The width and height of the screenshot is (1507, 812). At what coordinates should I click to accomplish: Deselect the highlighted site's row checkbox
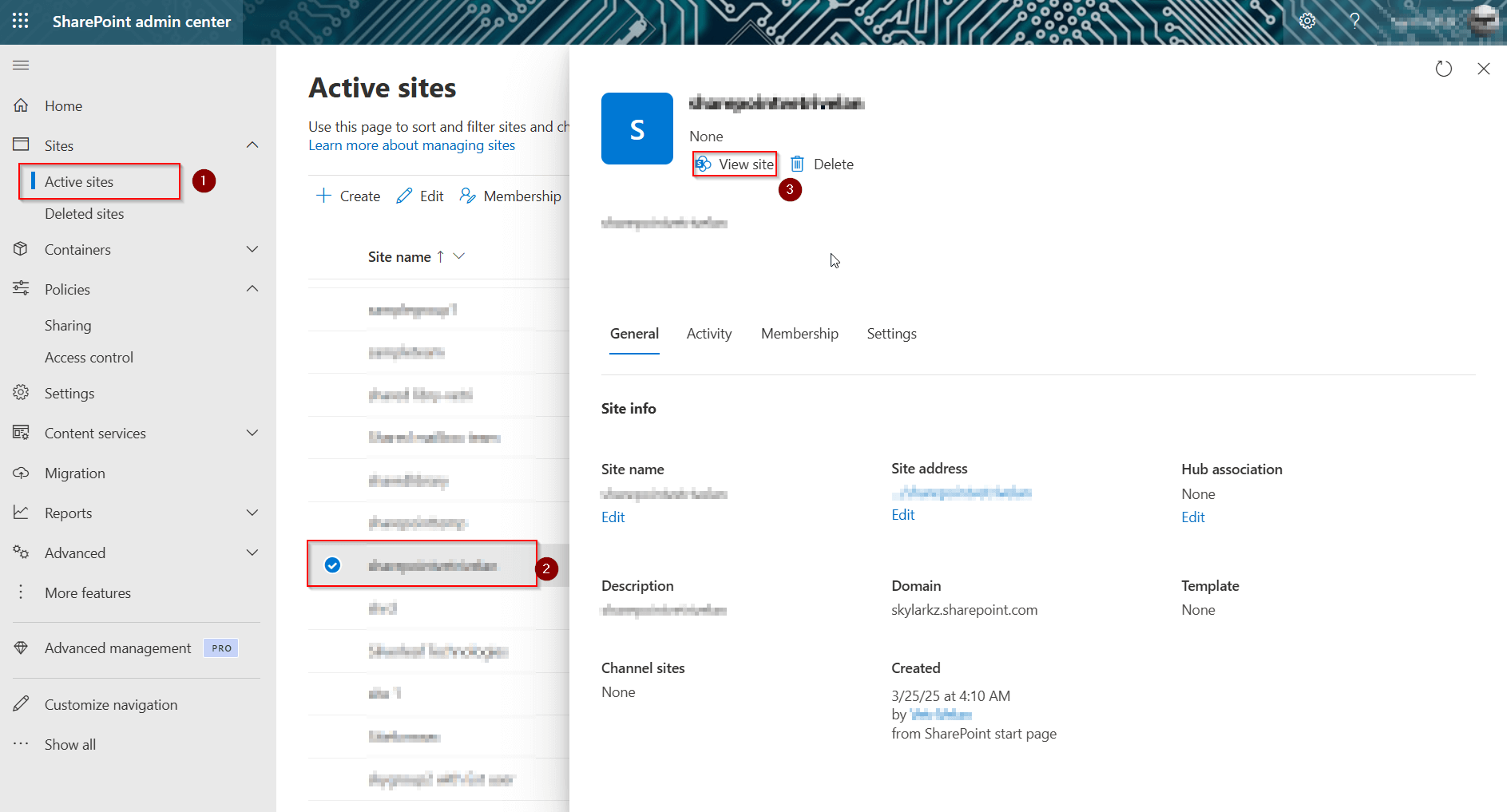click(332, 564)
